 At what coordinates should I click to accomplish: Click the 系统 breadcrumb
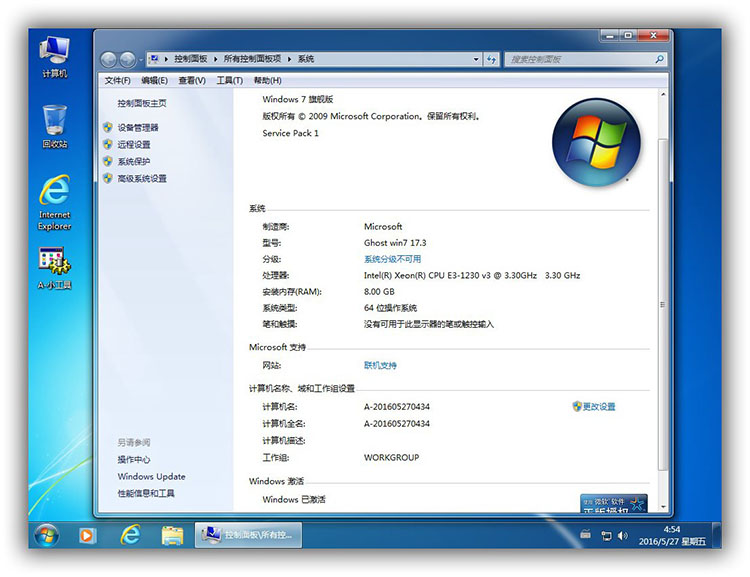pyautogui.click(x=306, y=59)
